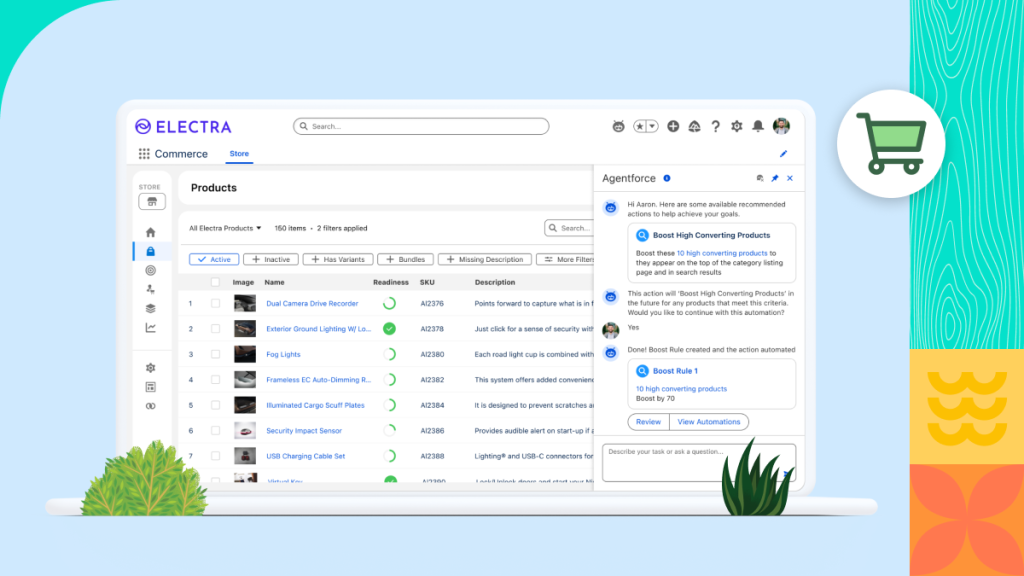The image size is (1024, 576).
Task: Open the person with cart sidebar icon
Action: (150, 289)
